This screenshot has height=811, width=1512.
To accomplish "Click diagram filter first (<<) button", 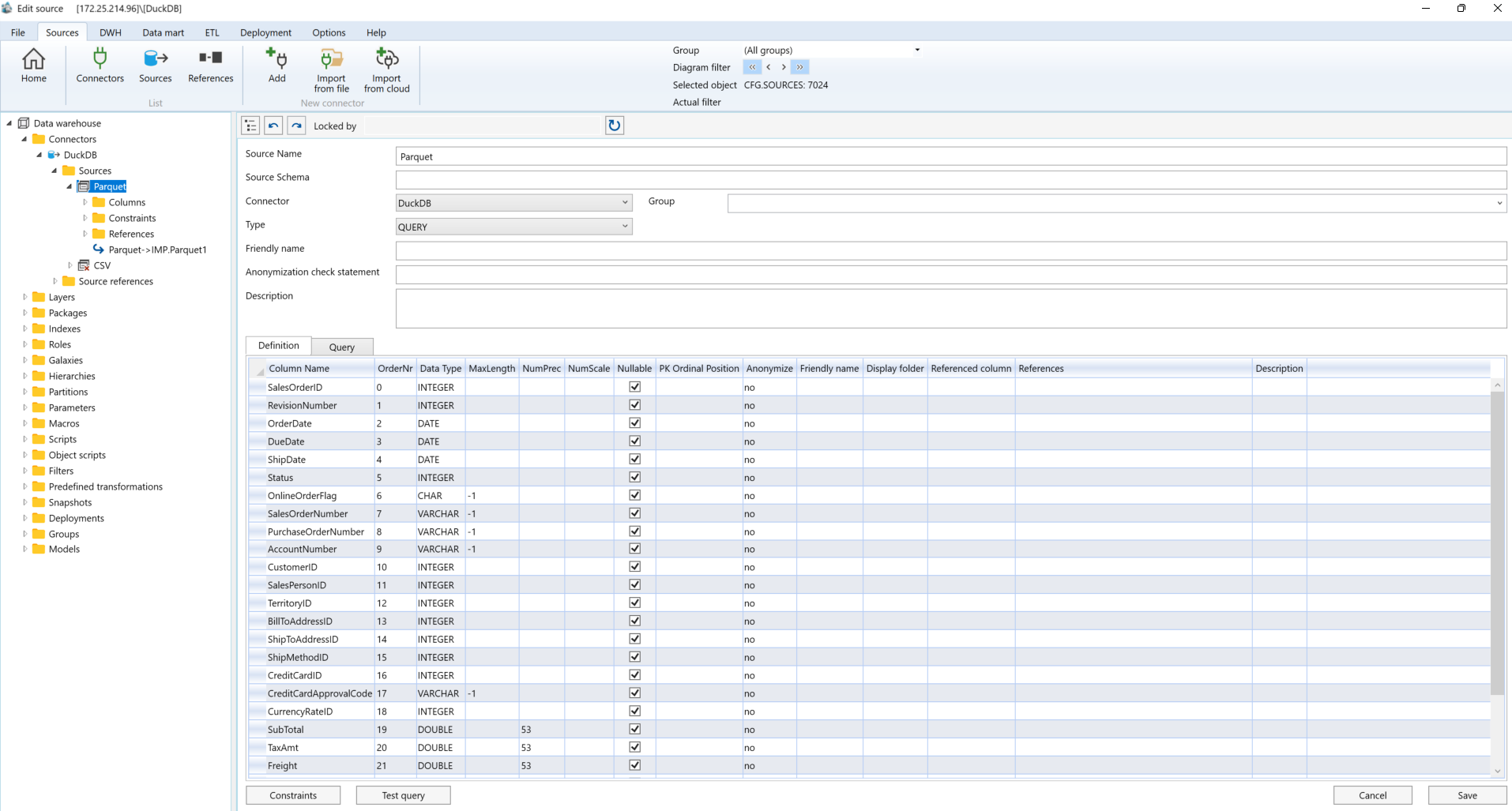I will 752,67.
